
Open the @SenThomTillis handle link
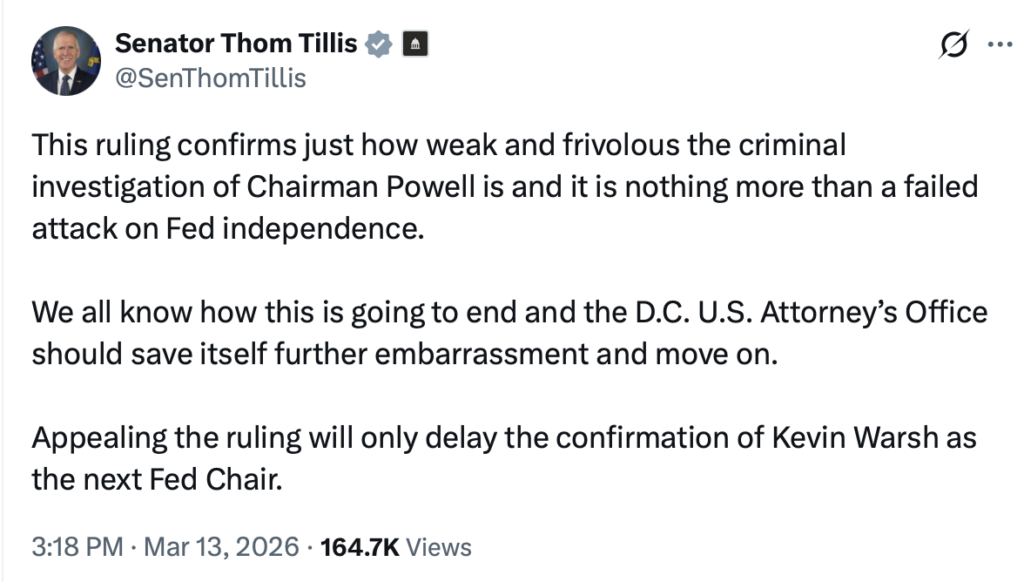point(211,77)
